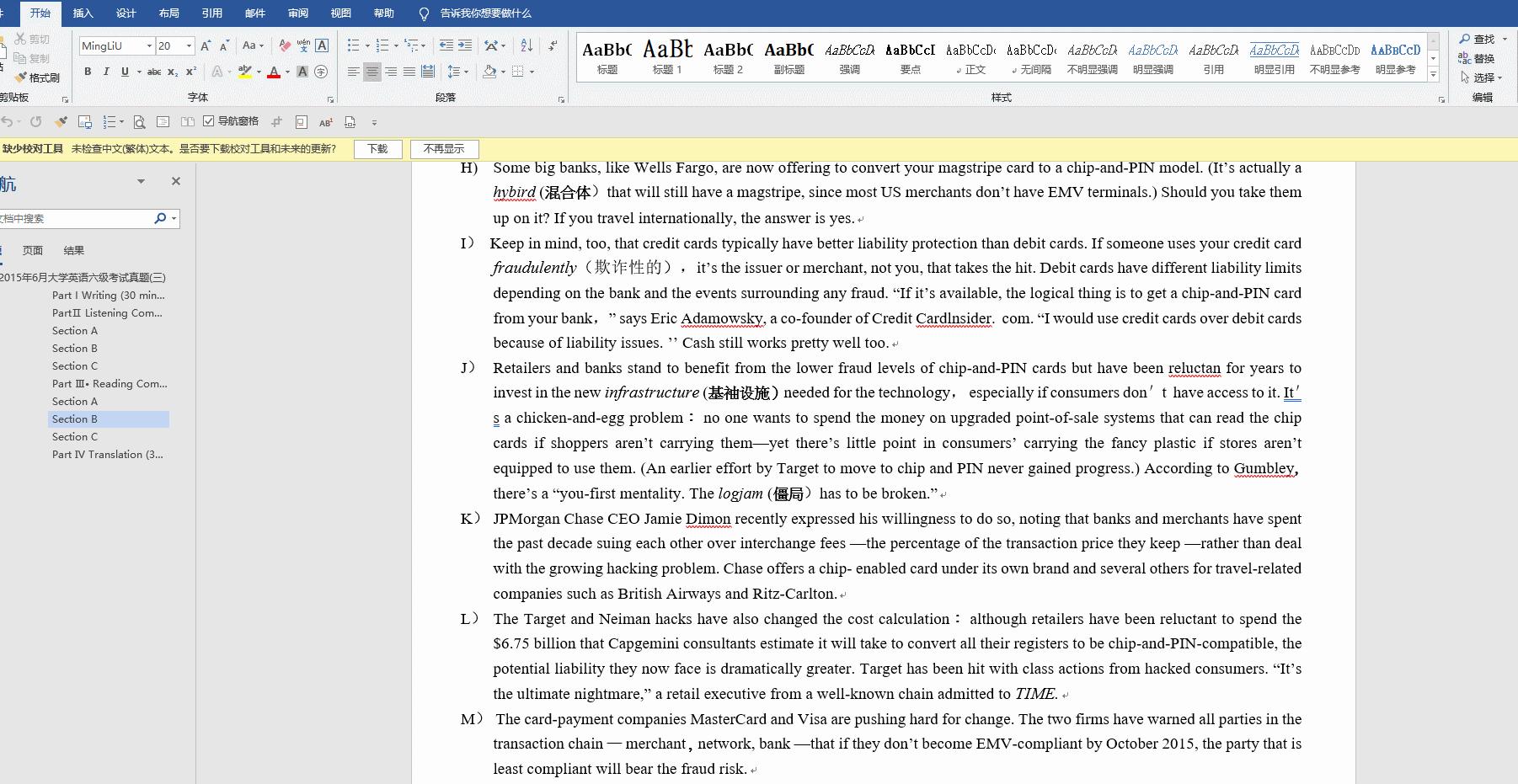Show or hide paragraph marks
The image size is (1518, 784).
pos(553,46)
